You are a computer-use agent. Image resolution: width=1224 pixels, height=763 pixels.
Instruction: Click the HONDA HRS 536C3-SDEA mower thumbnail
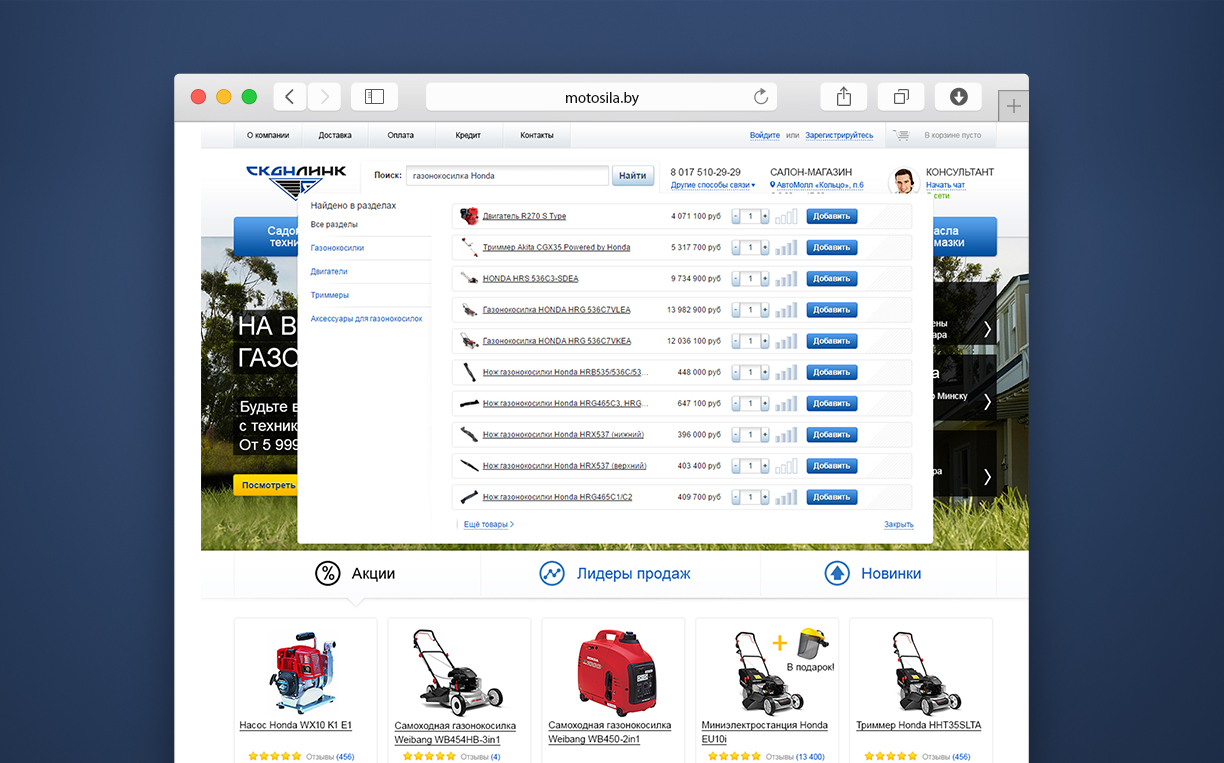point(469,279)
